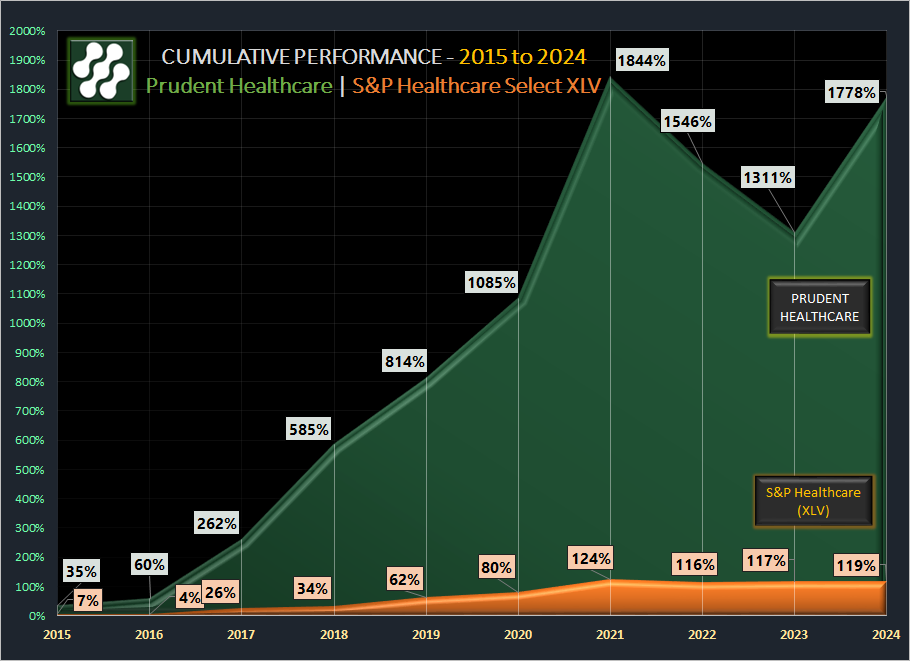Click the green Prudent Healthcare subtitle
910x661 pixels.
(239, 86)
